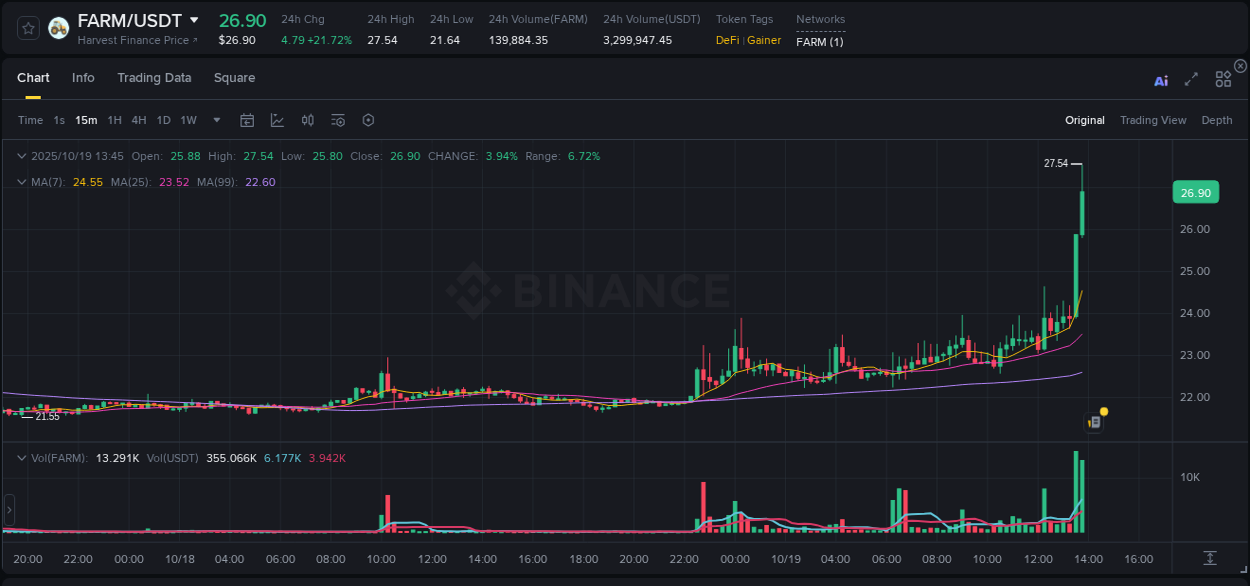The width and height of the screenshot is (1250, 586).
Task: Switch to the Depth view
Action: pos(1217,120)
